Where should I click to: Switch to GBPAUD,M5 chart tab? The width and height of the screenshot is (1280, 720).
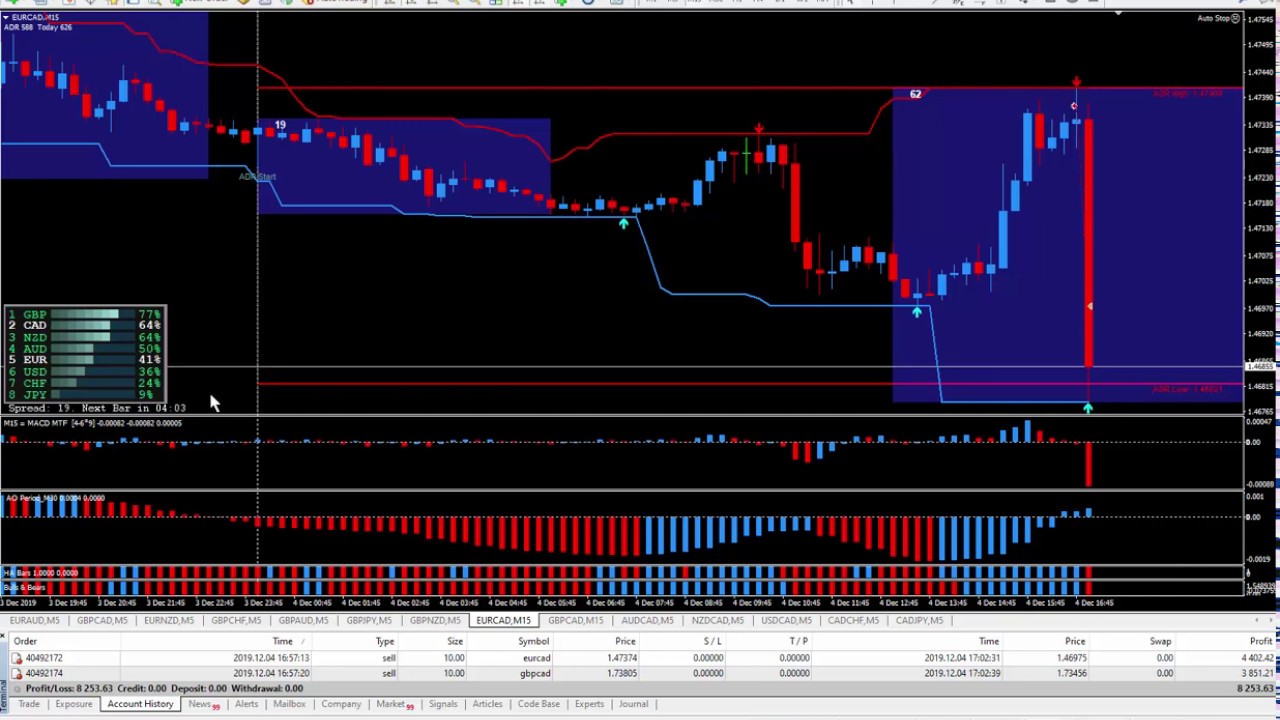click(x=303, y=620)
